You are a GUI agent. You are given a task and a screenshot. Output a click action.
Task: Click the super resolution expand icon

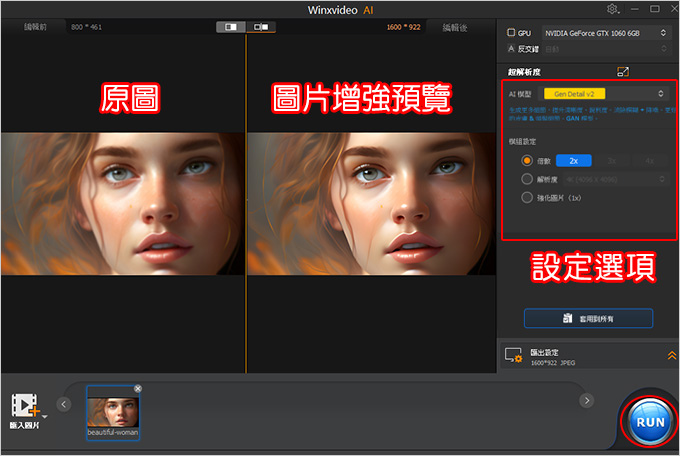[x=623, y=72]
